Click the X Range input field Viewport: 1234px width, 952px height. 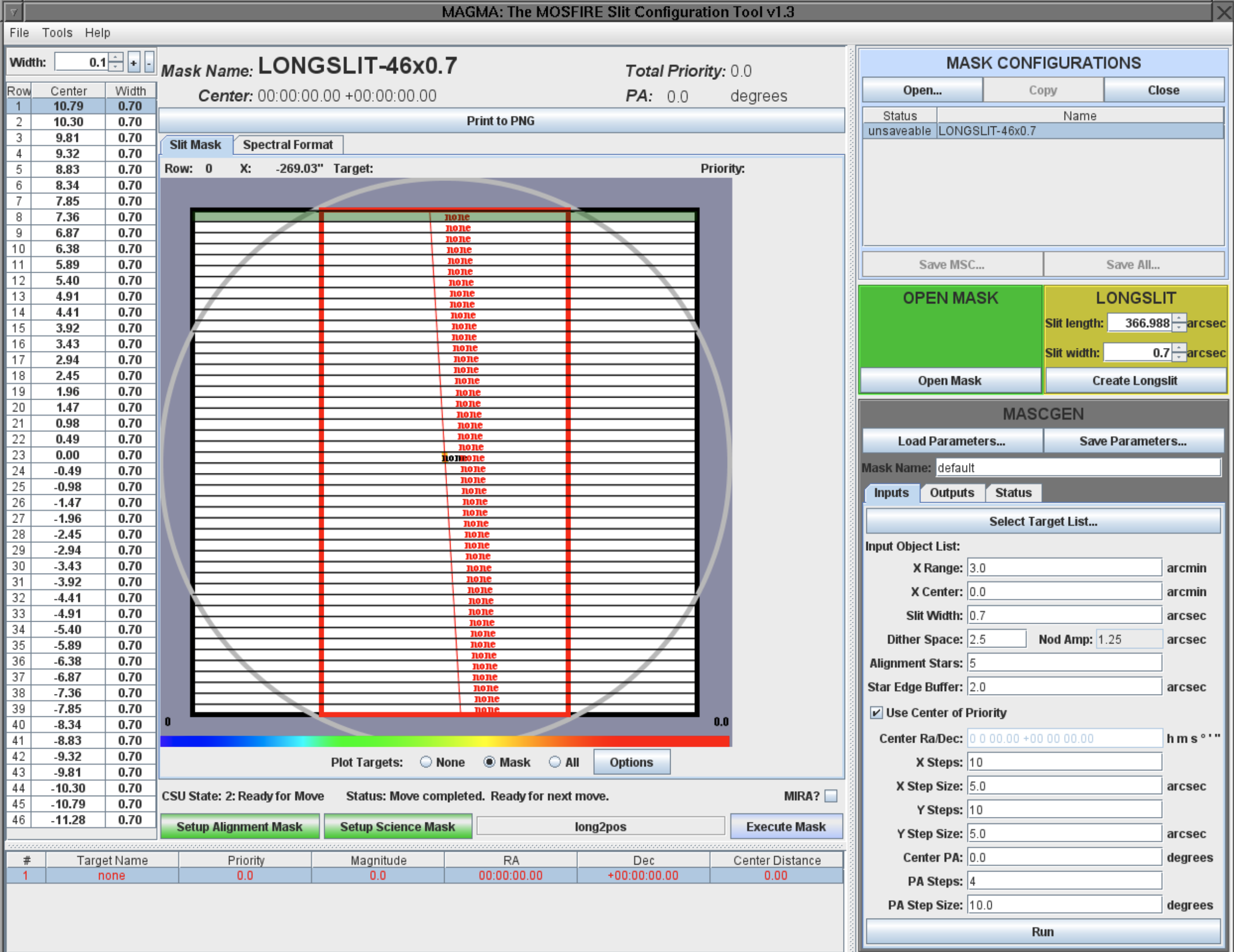click(1065, 568)
